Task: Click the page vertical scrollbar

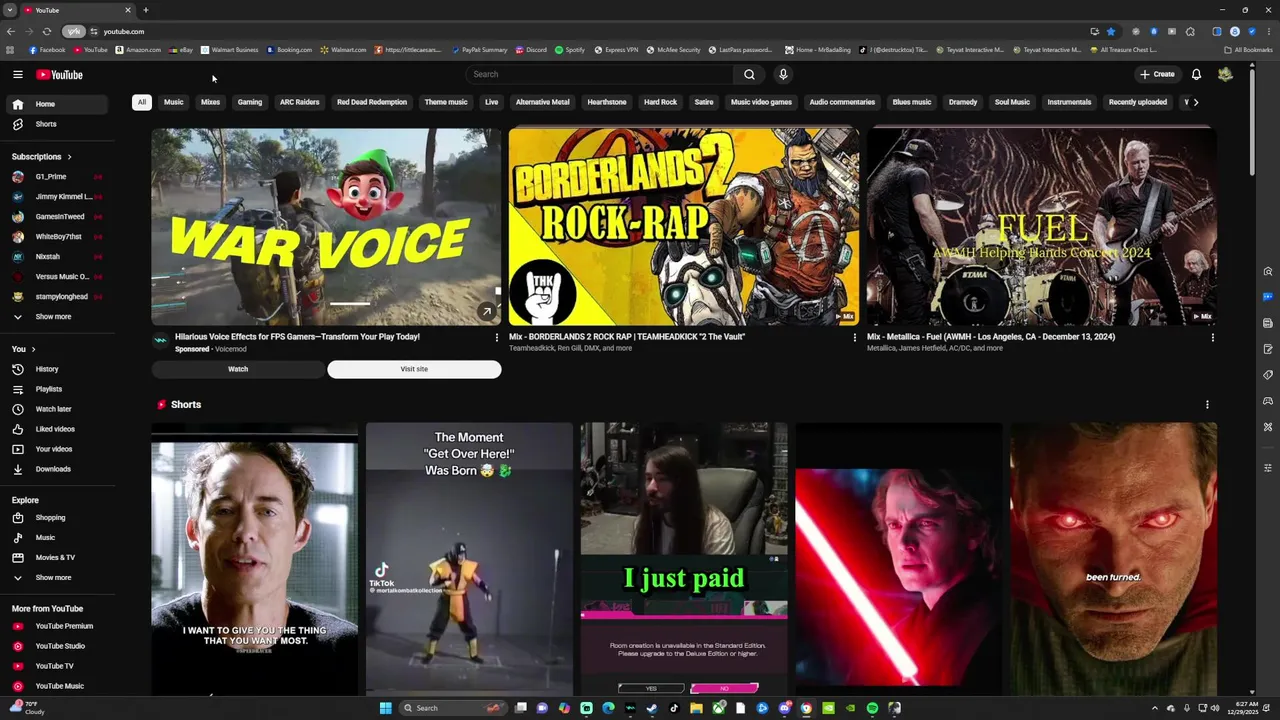Action: click(1252, 120)
